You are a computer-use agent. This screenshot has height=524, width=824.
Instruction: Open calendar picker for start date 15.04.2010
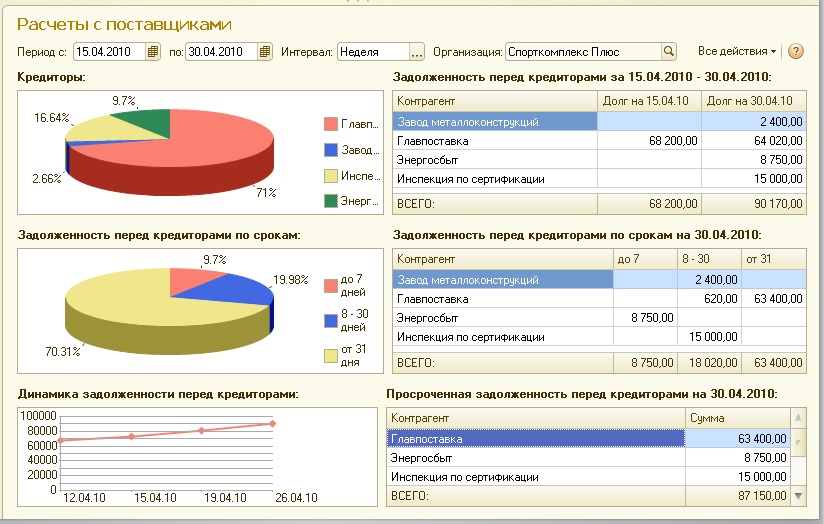(152, 52)
